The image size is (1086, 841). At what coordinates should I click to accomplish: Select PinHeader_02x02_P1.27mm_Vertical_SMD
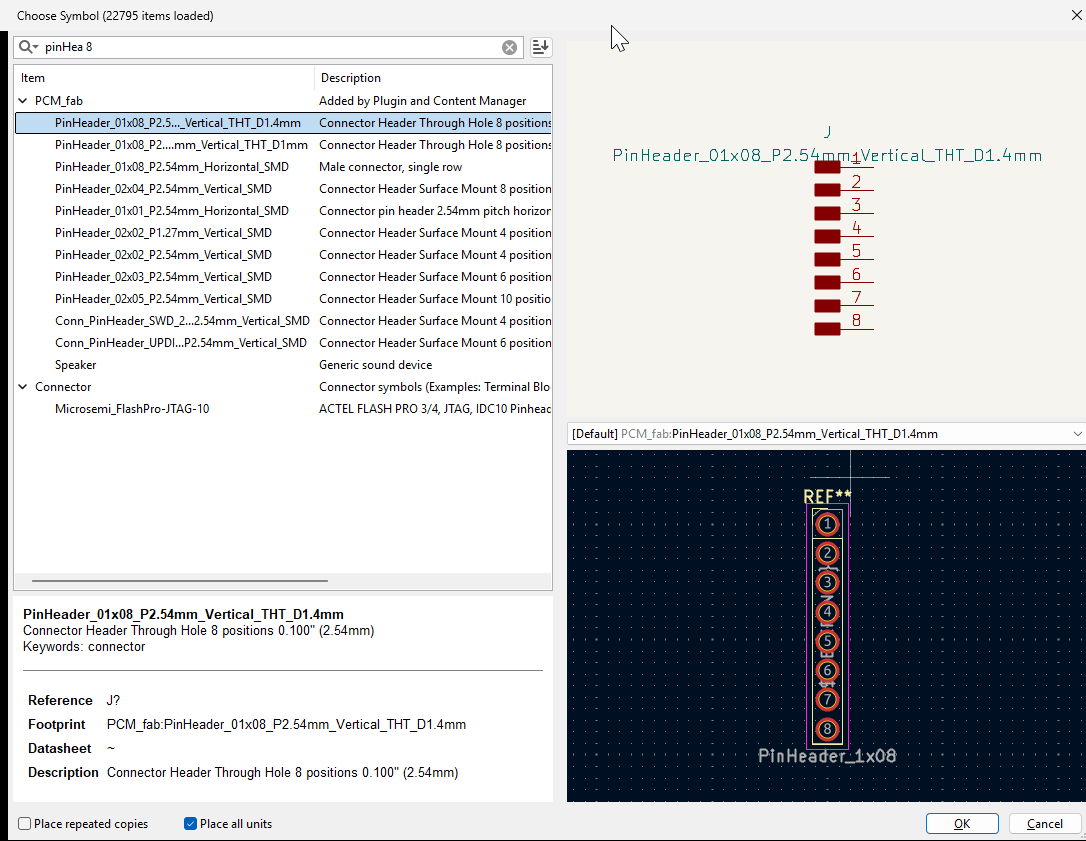283,233
